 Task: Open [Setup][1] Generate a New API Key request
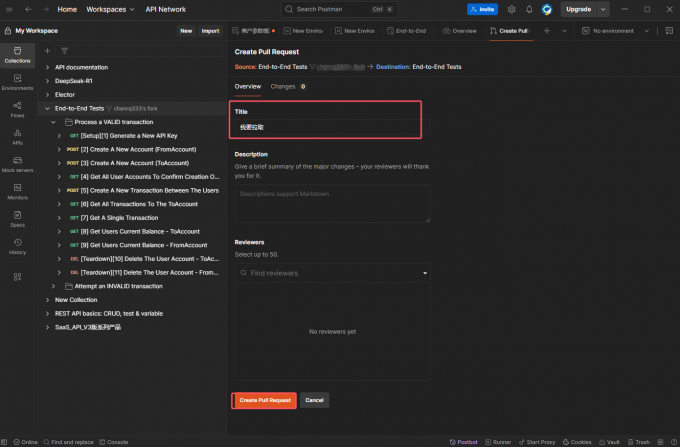[x=129, y=136]
